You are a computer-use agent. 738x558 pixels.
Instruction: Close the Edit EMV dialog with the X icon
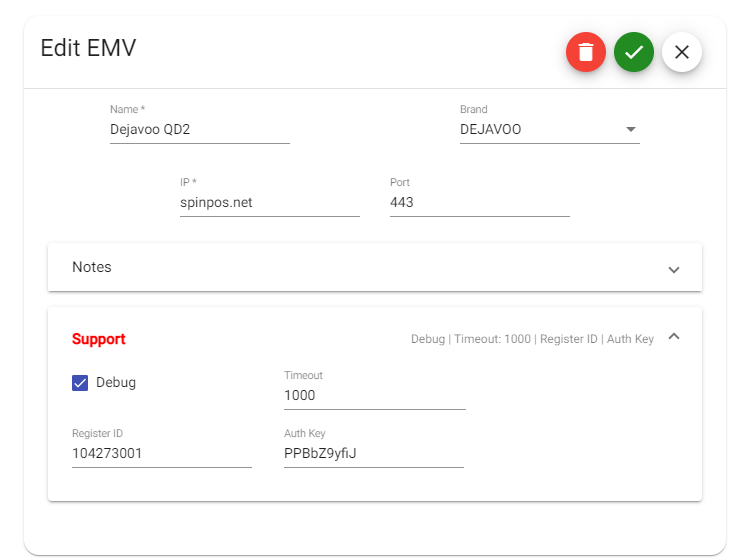point(682,52)
